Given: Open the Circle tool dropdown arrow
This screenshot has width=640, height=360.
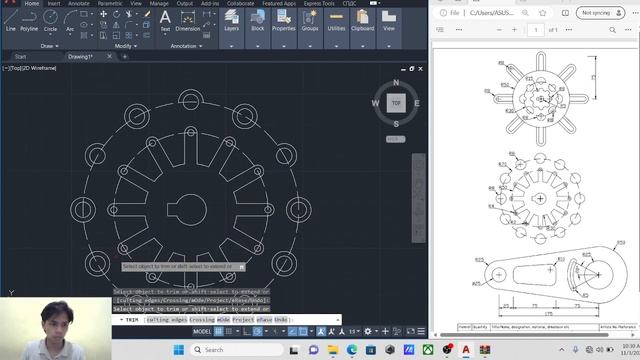Looking at the screenshot, I should coord(50,34).
